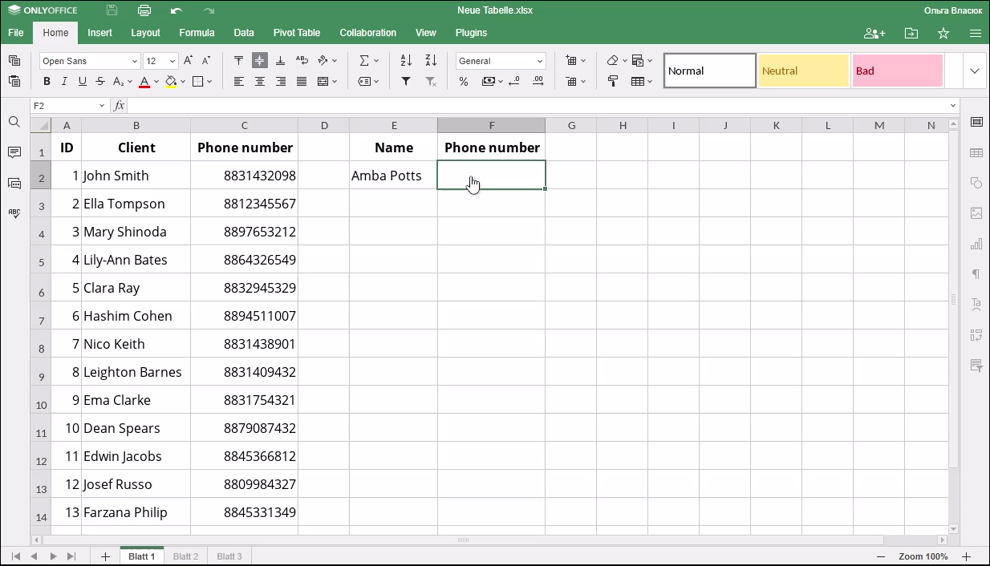
Task: Open the summation function dropdown
Action: pos(376,61)
